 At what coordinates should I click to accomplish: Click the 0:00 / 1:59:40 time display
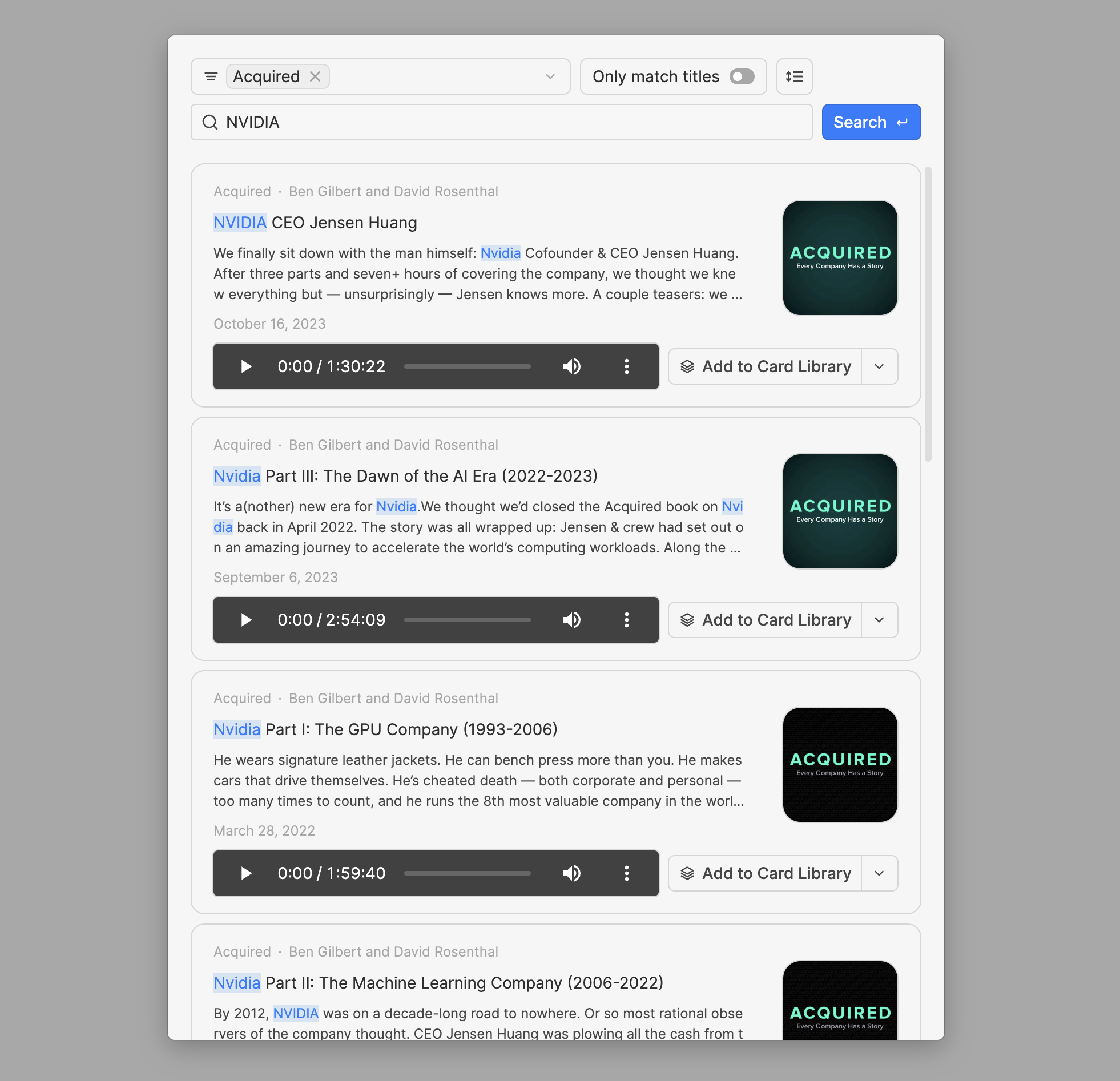pyautogui.click(x=332, y=873)
